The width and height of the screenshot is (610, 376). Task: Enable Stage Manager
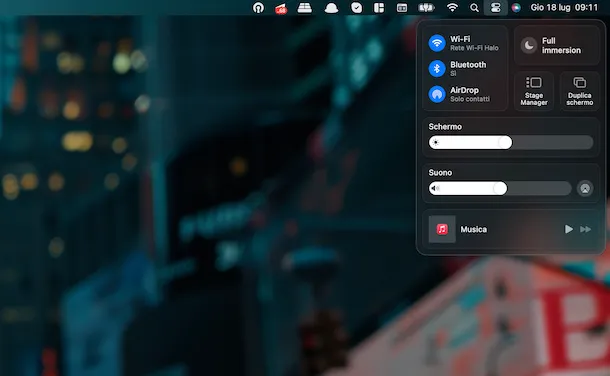click(534, 91)
